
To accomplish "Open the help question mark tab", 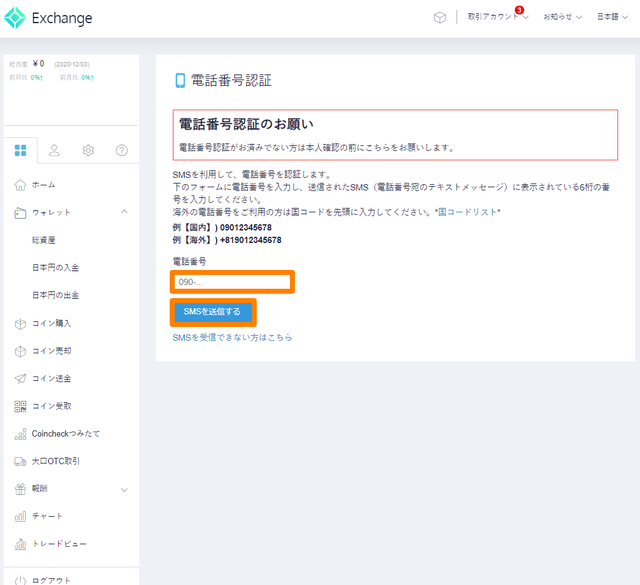I will click(122, 150).
